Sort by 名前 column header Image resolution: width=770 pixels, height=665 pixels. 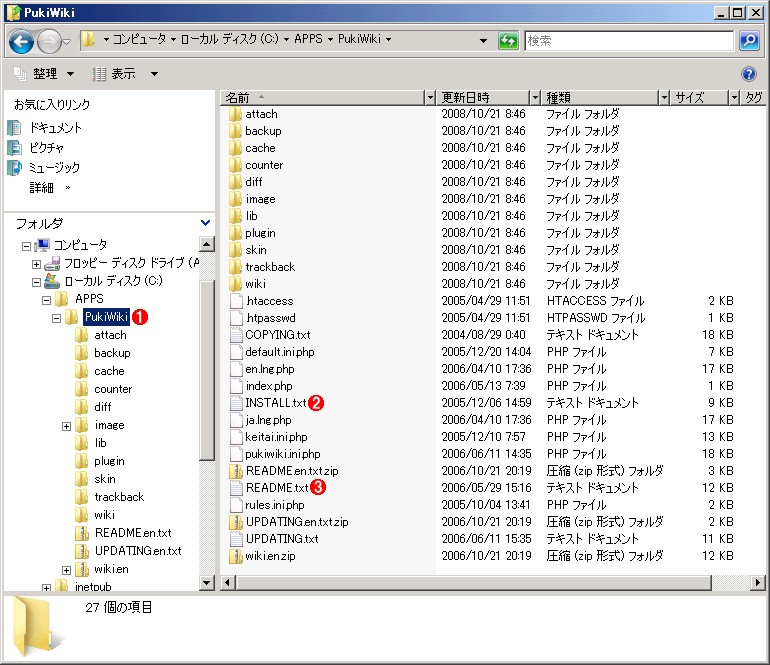(322, 97)
